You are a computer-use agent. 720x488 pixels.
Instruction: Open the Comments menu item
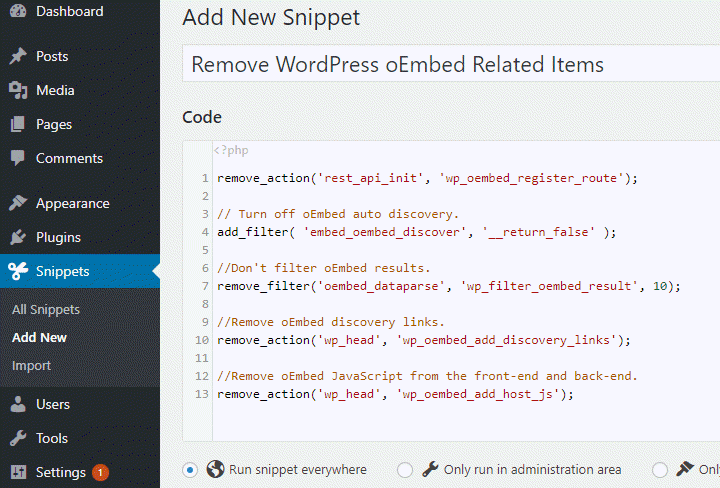coord(80,158)
